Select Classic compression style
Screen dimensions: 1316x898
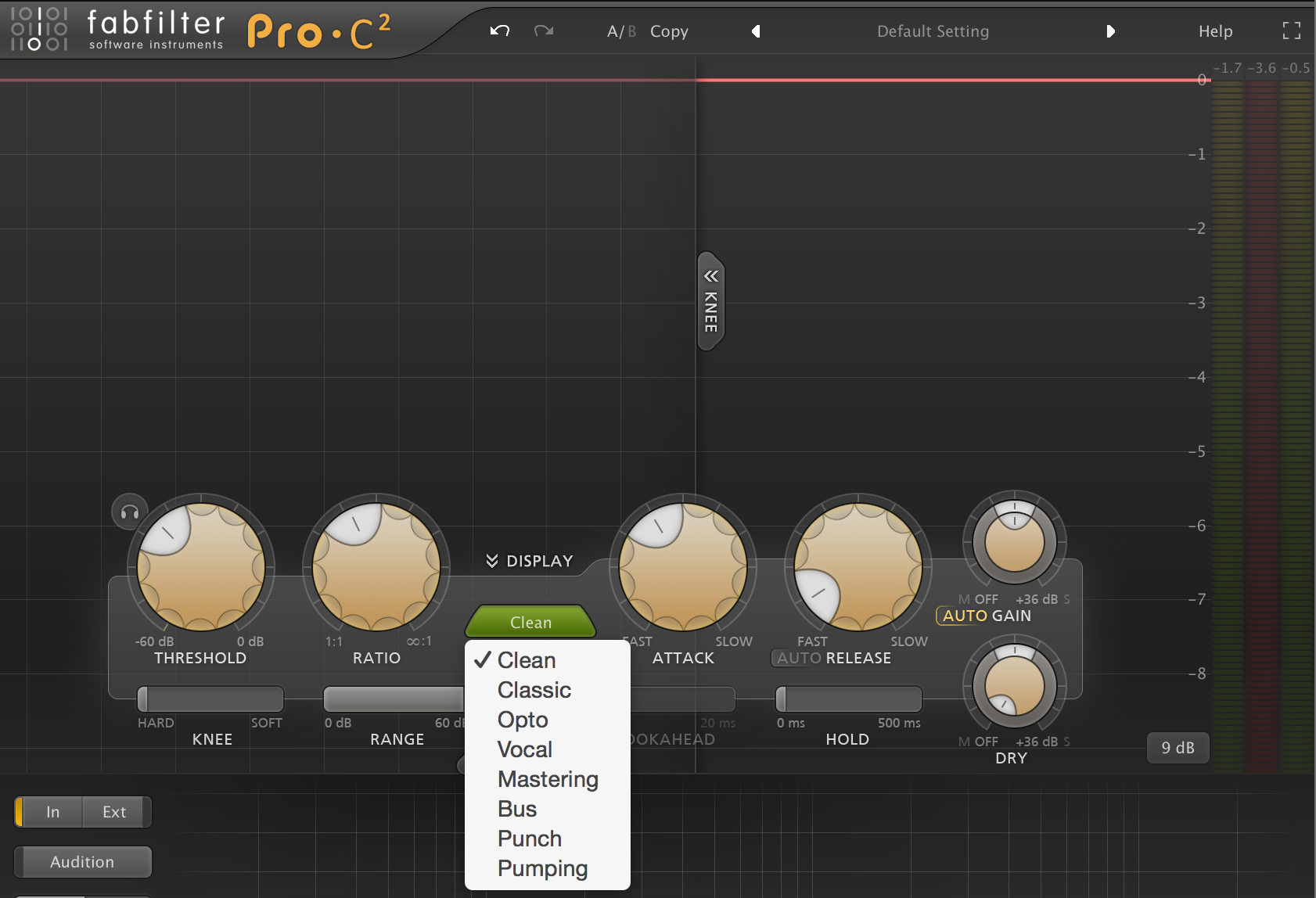pos(548,690)
